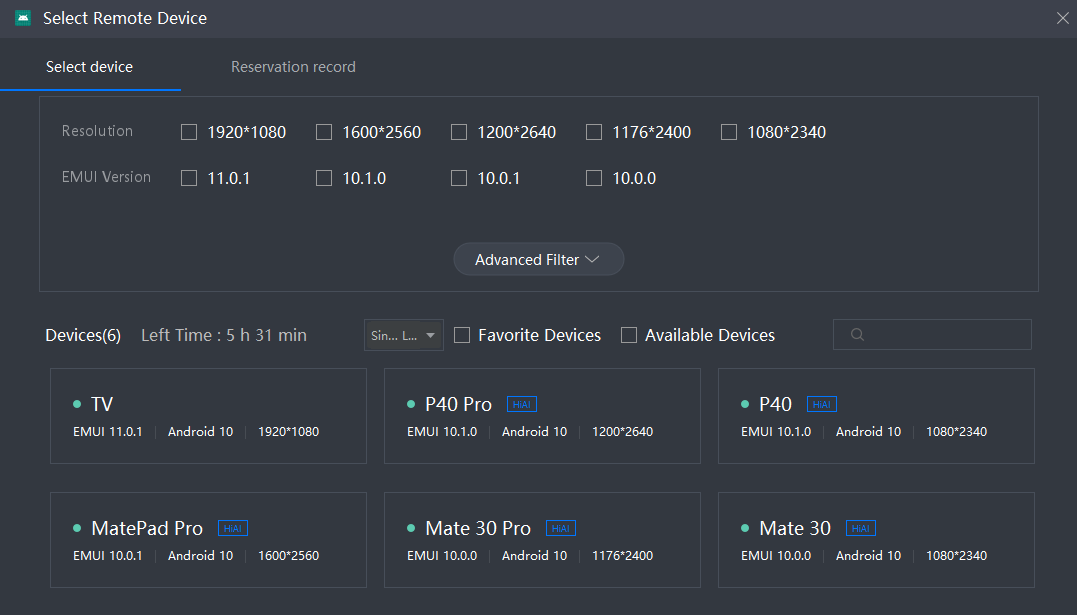Enable EMUI version 11.0.1 filter
The height and width of the screenshot is (615, 1077).
pyautogui.click(x=189, y=178)
